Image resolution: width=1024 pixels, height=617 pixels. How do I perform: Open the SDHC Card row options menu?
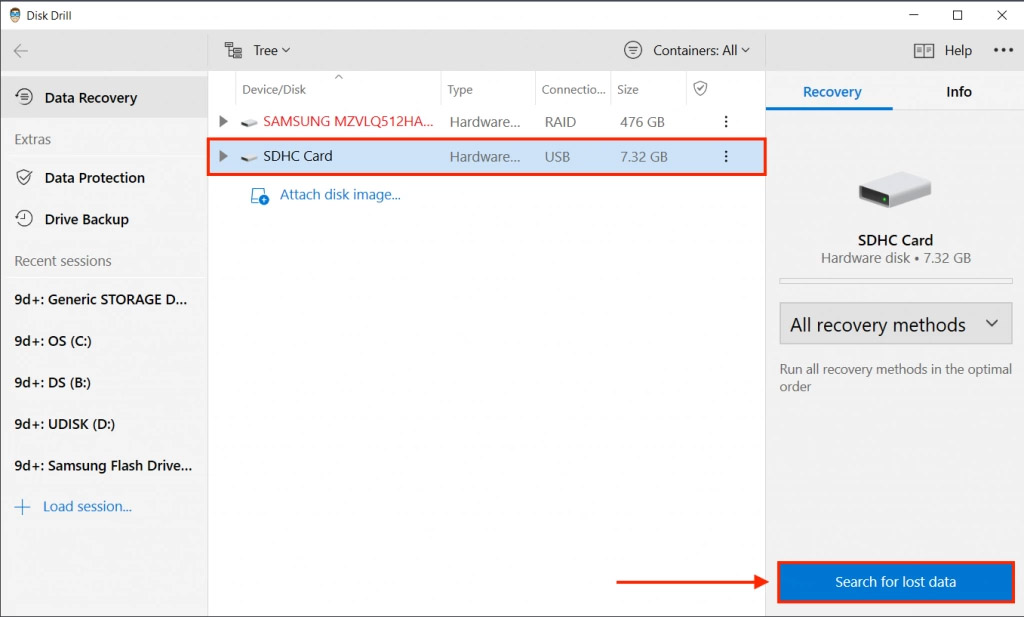coord(726,156)
